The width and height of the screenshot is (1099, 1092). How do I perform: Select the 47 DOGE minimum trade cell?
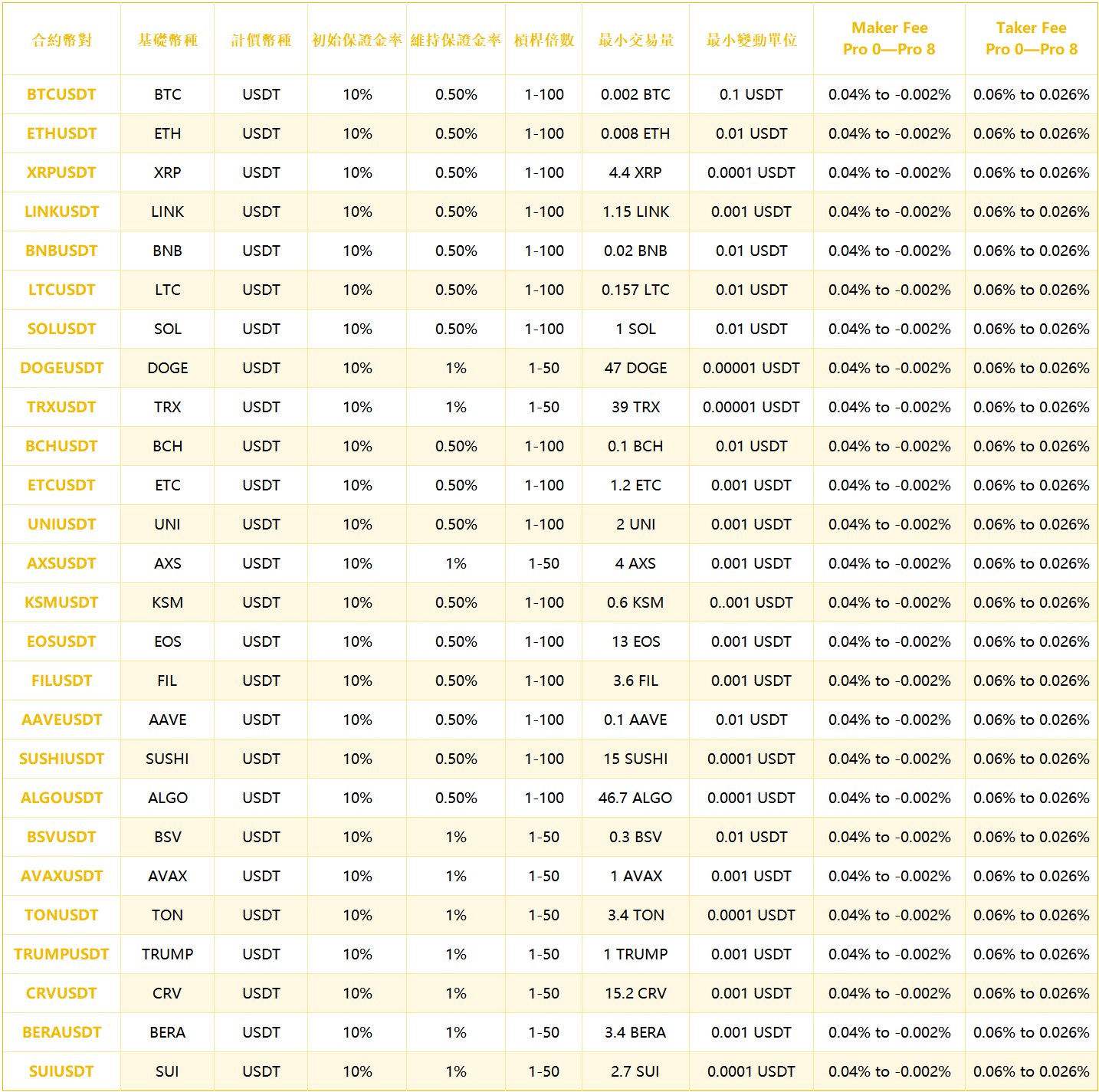(x=635, y=368)
